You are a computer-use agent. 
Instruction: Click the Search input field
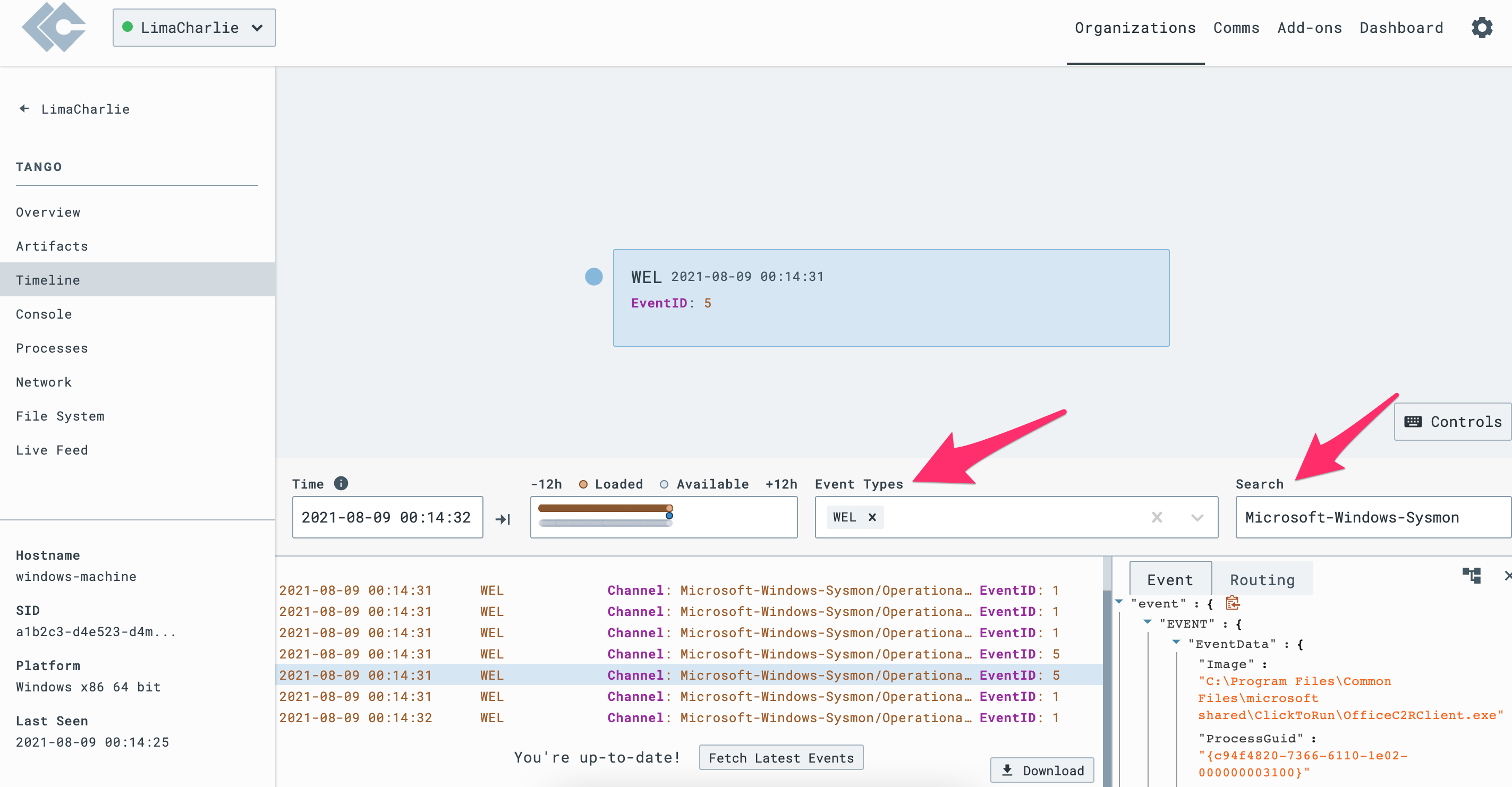click(x=1372, y=517)
